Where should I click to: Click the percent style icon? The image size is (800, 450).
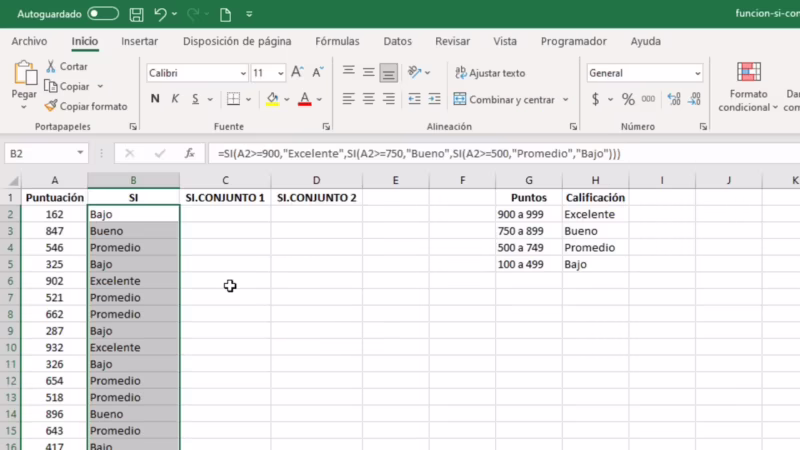coord(628,99)
